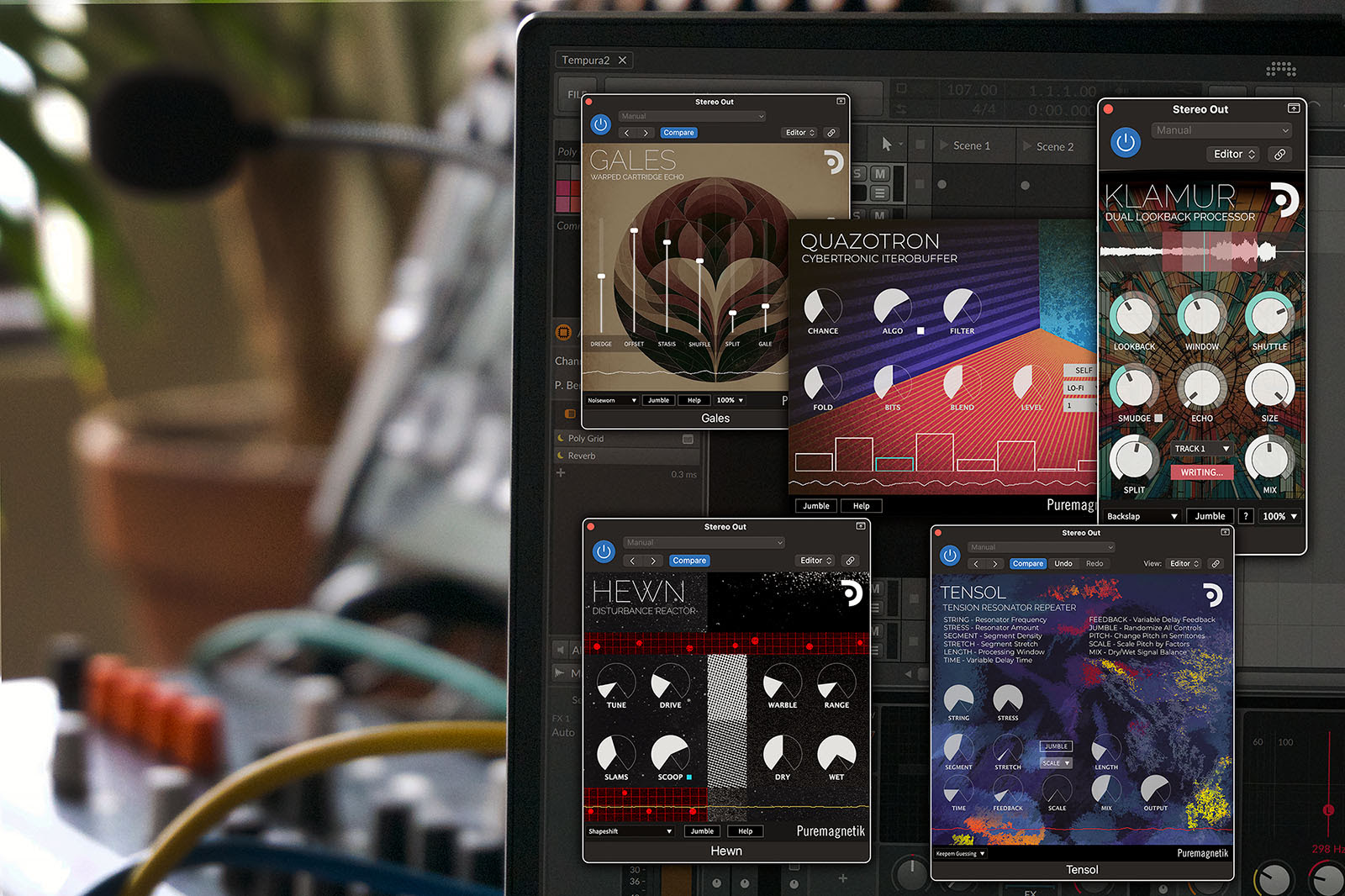Click the DREDGE slider handle in Gales

click(601, 276)
